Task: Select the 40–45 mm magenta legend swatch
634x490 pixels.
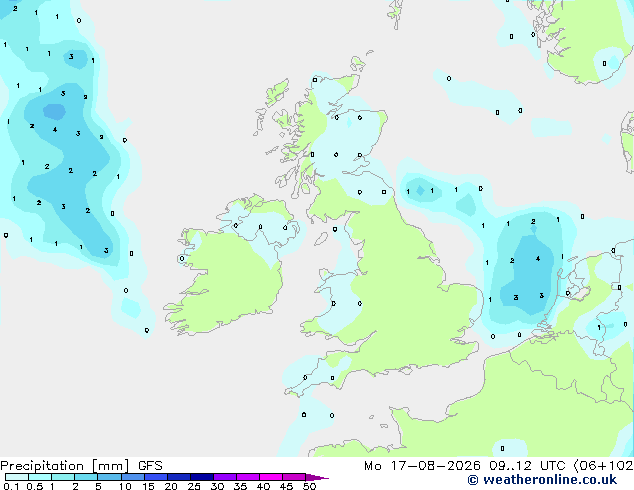Action: [x=271, y=477]
